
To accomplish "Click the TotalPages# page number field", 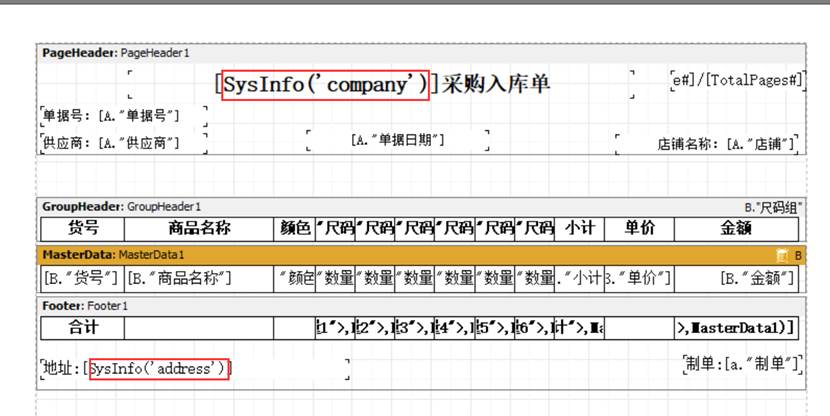I will (736, 80).
